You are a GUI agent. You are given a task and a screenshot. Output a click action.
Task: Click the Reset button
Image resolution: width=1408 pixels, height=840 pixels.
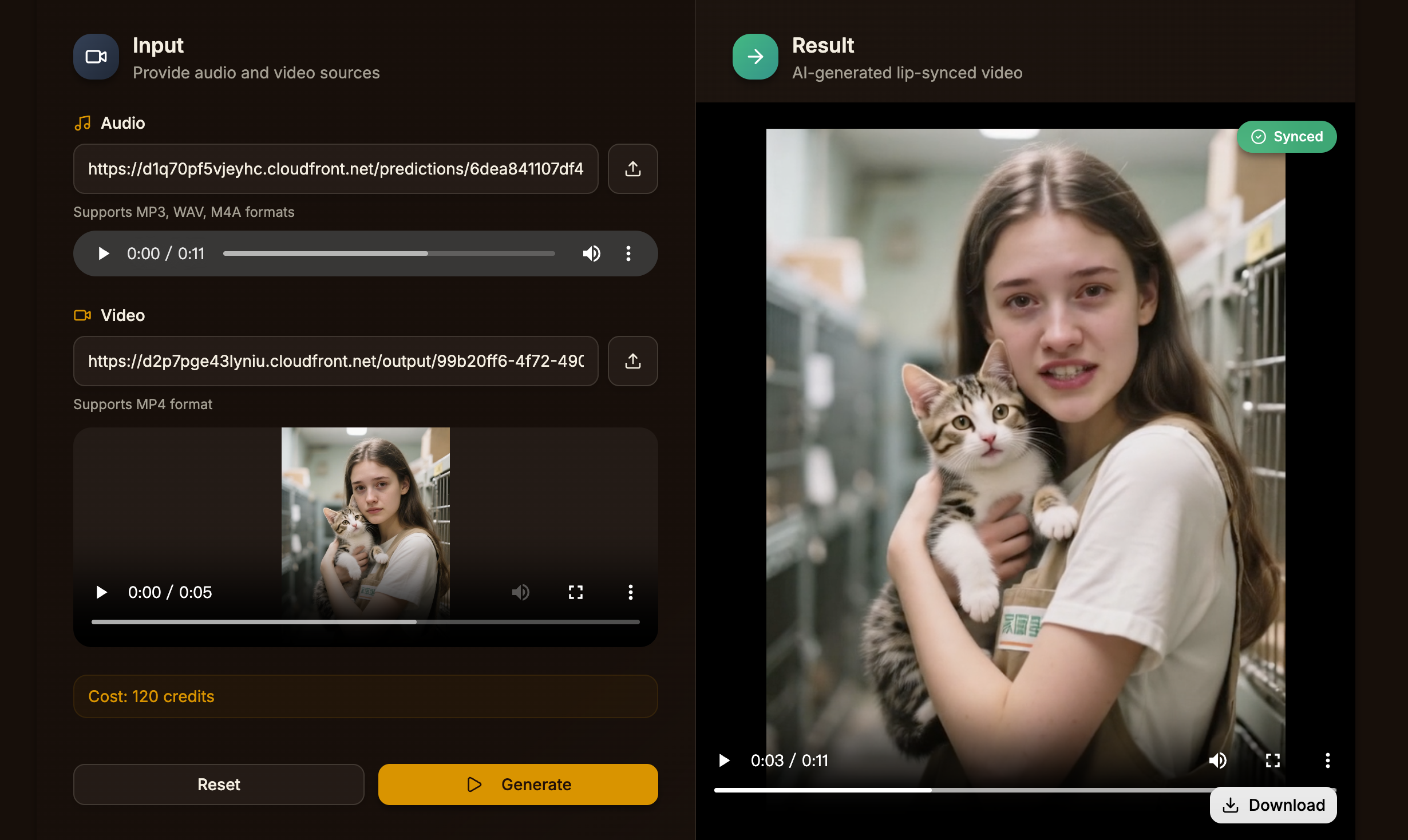tap(219, 784)
